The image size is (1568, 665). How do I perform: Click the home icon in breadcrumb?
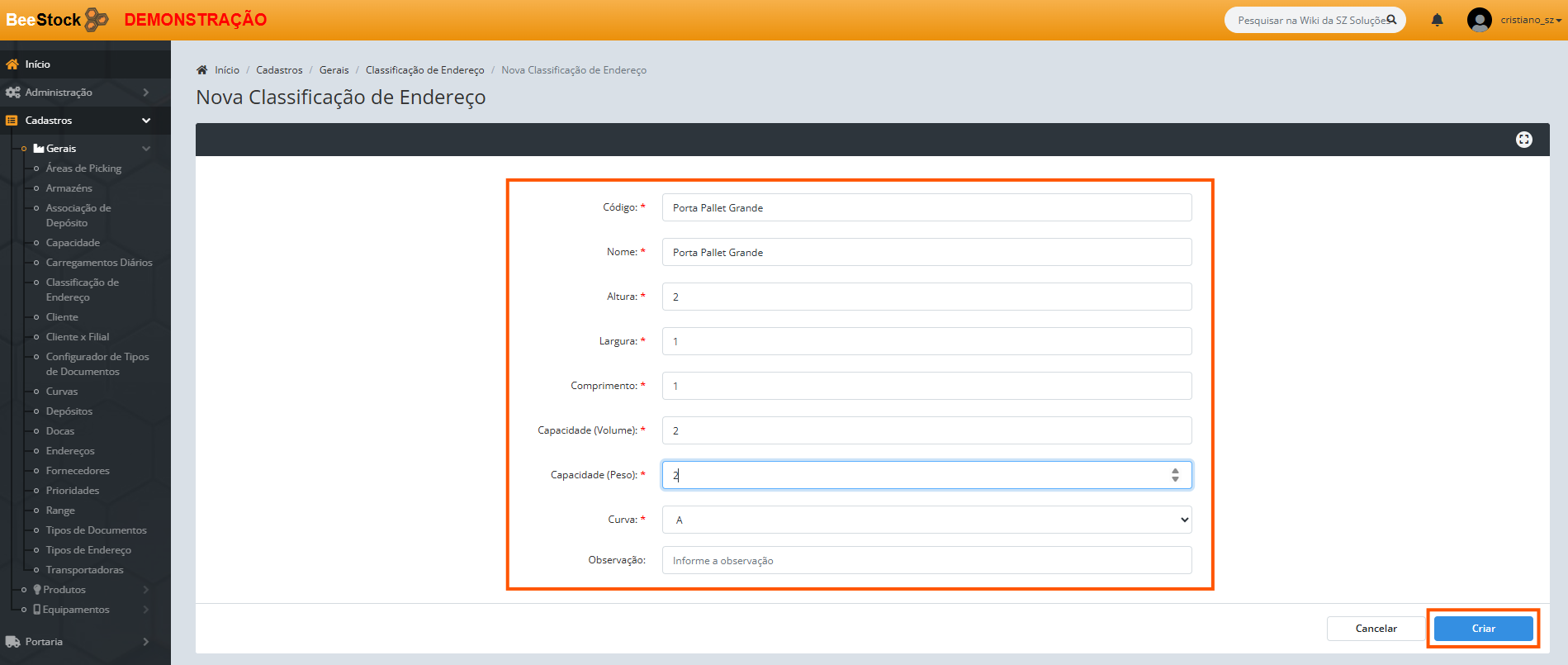pyautogui.click(x=201, y=70)
